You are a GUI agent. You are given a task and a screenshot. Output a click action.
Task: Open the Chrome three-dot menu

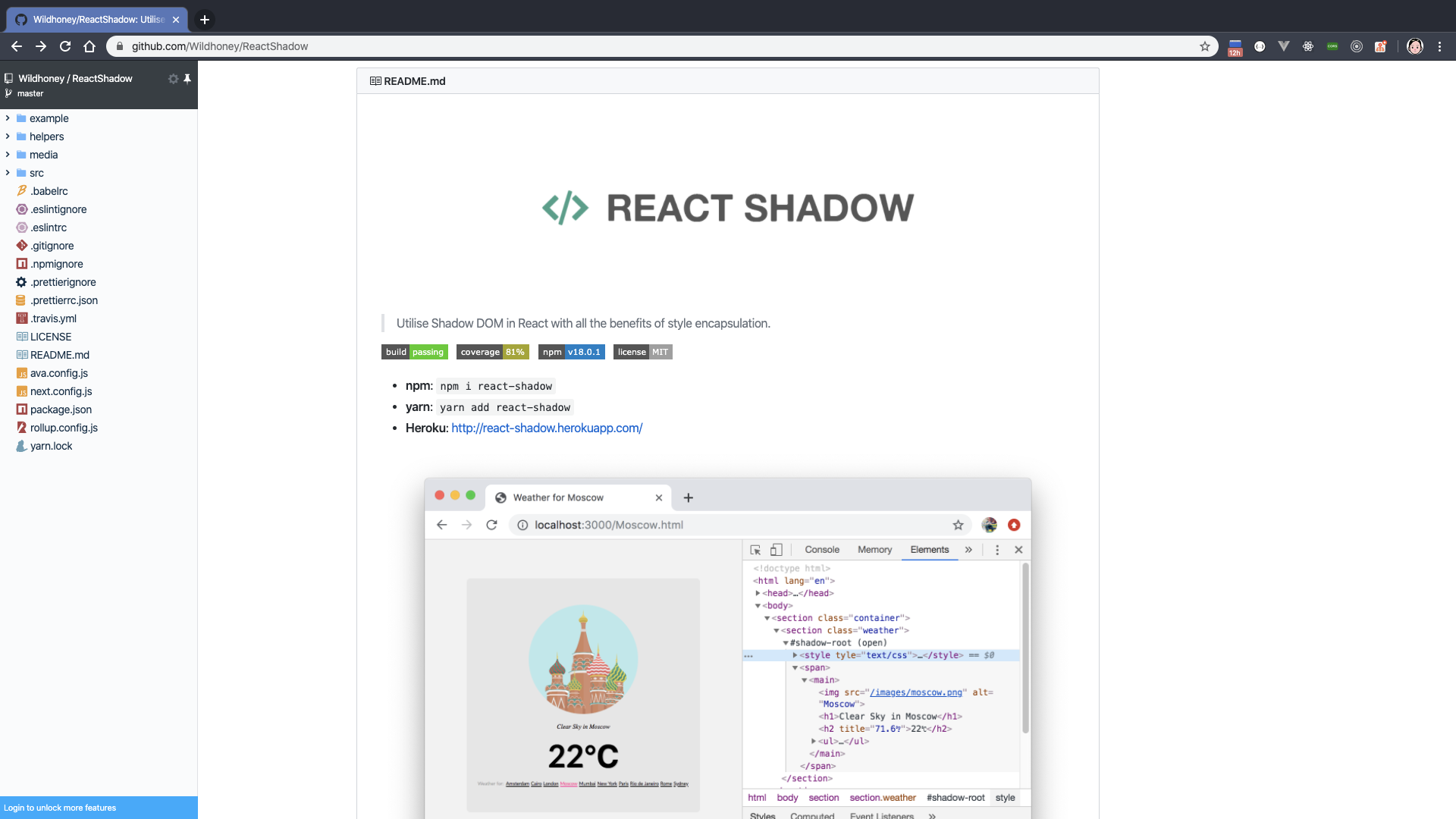pos(1439,46)
